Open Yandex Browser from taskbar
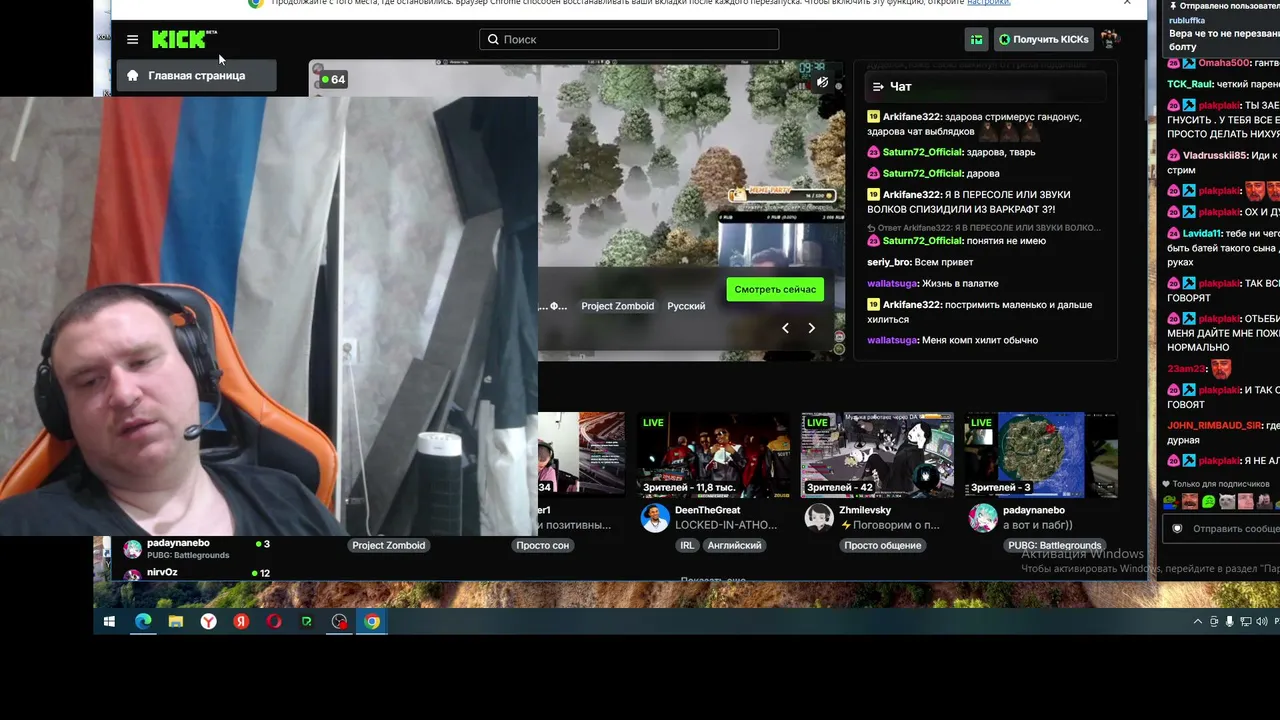1280x720 pixels. click(208, 622)
